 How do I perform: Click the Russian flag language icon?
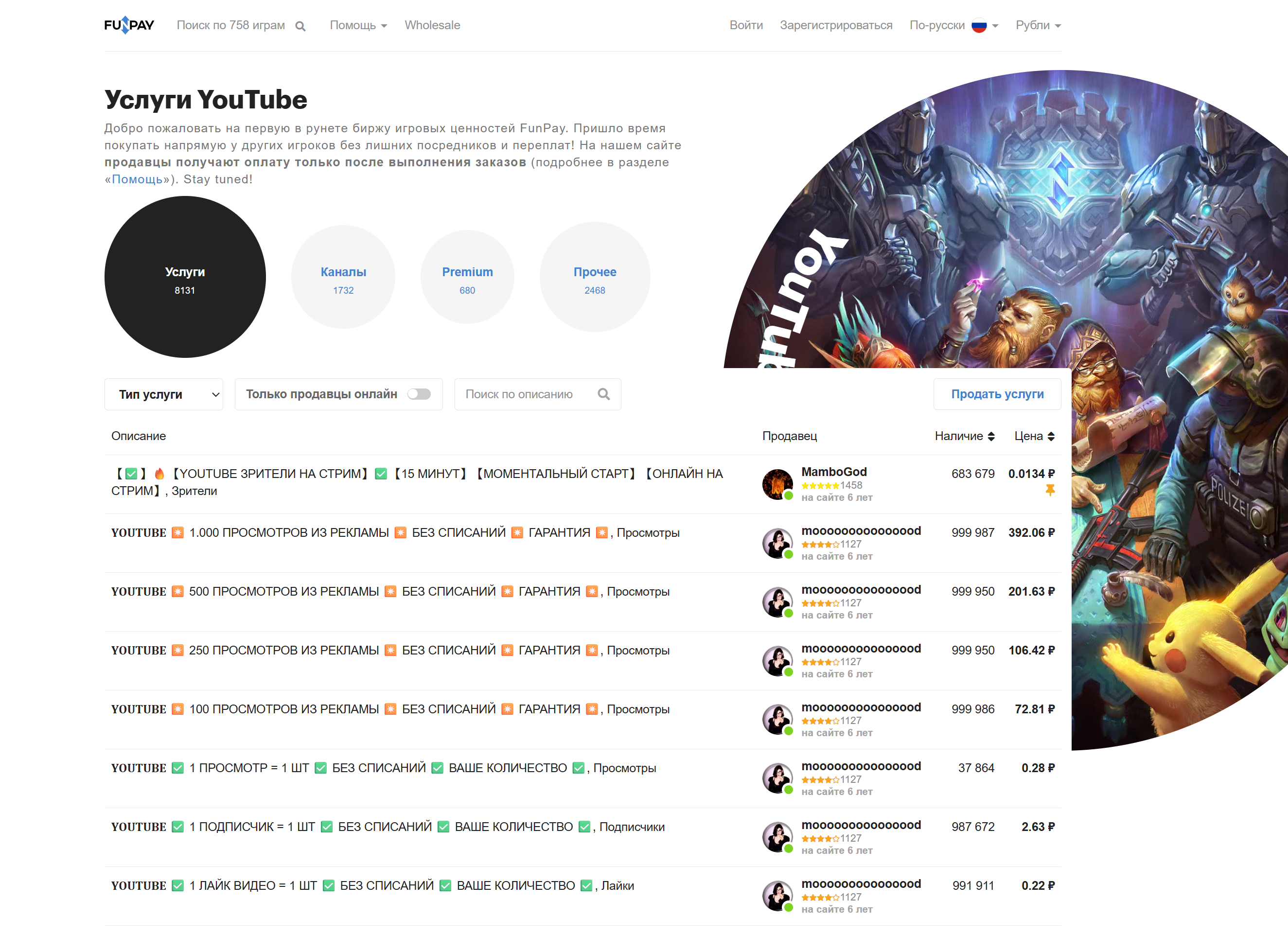pyautogui.click(x=978, y=26)
